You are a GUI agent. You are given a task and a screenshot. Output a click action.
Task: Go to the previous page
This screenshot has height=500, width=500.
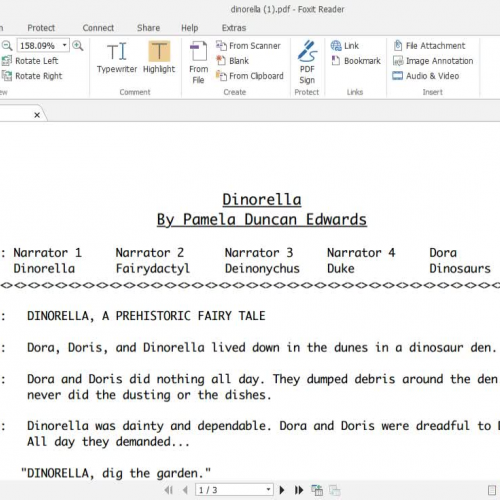185,490
